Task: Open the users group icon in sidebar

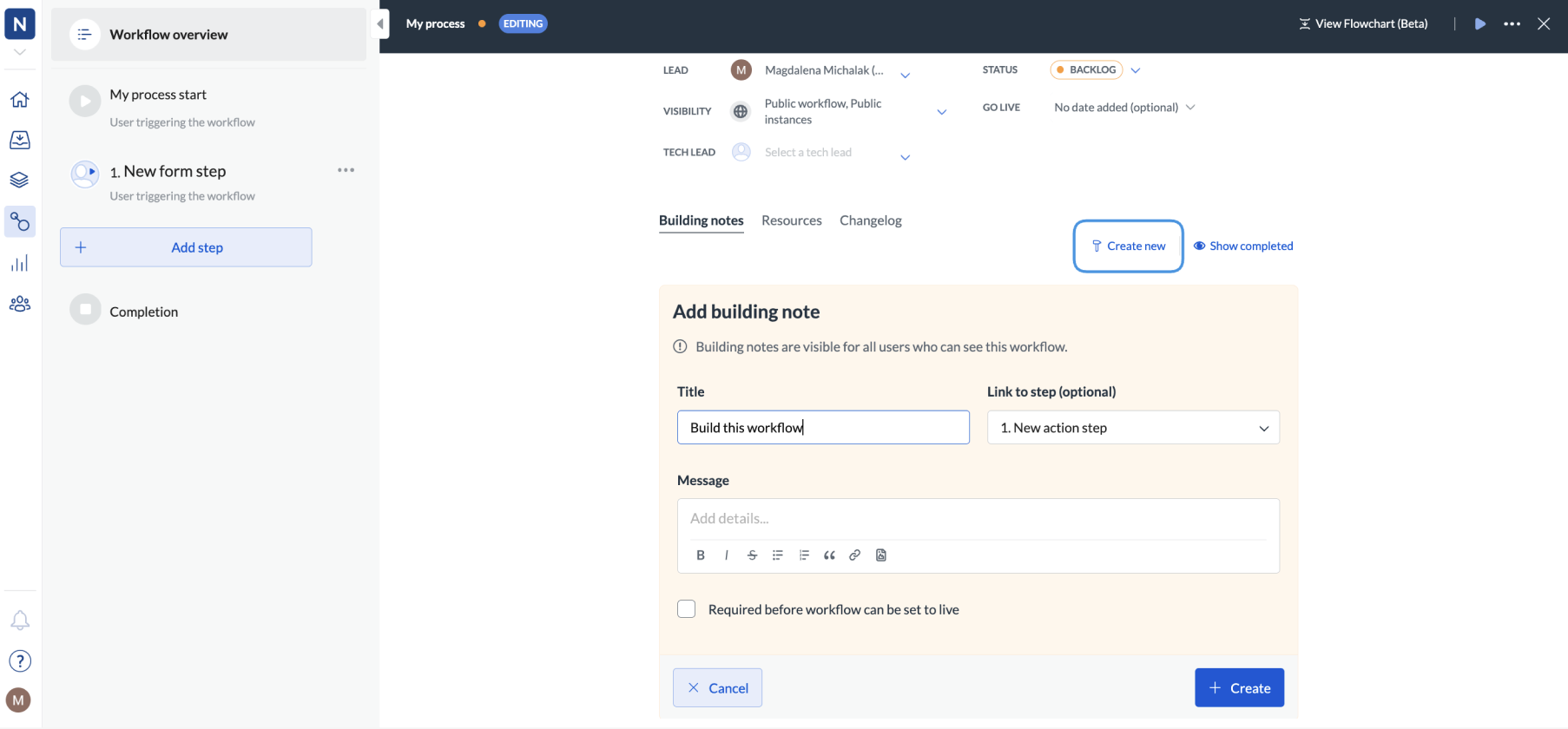Action: (x=20, y=304)
